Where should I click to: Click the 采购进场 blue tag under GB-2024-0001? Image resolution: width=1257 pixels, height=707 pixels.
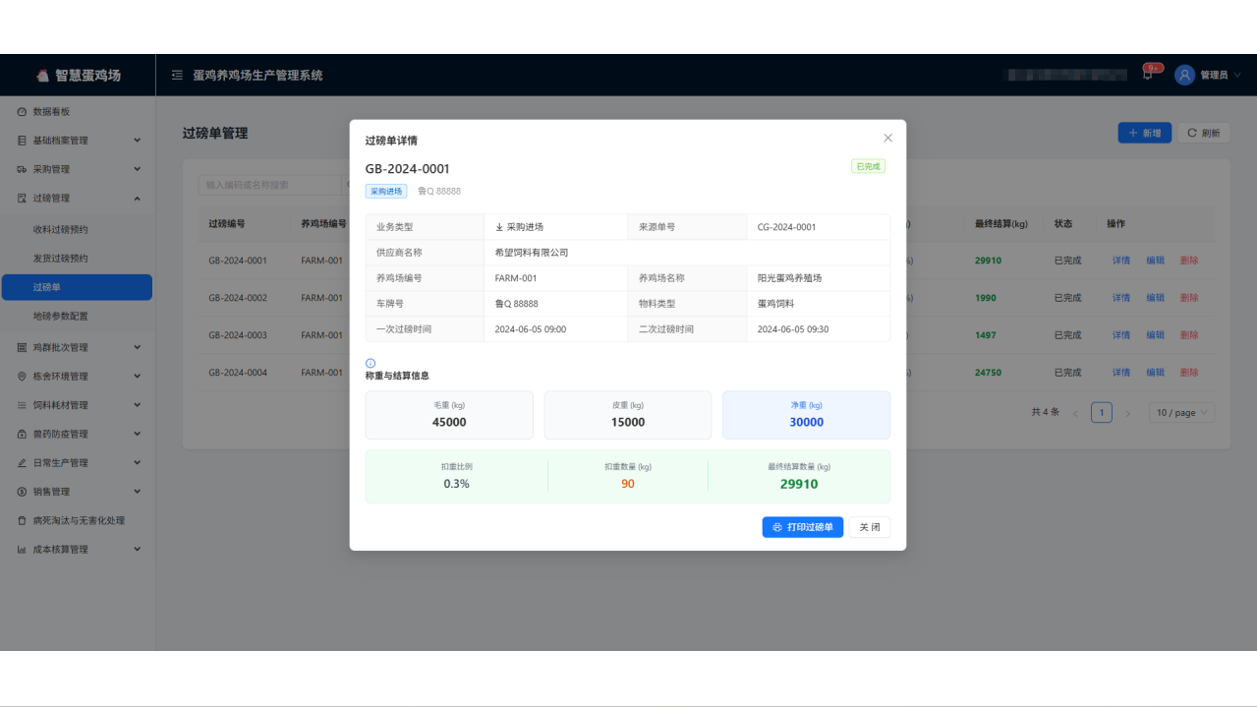pyautogui.click(x=386, y=191)
